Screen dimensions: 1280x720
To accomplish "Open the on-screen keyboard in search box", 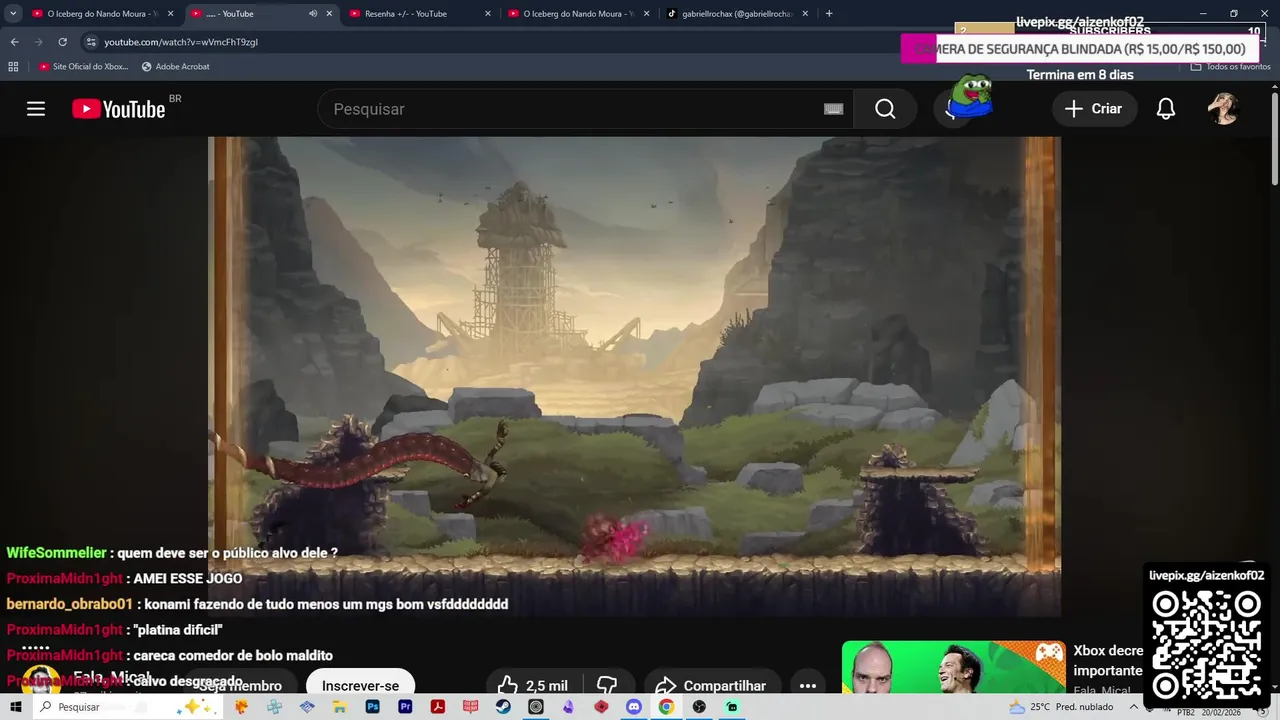I will pos(833,109).
